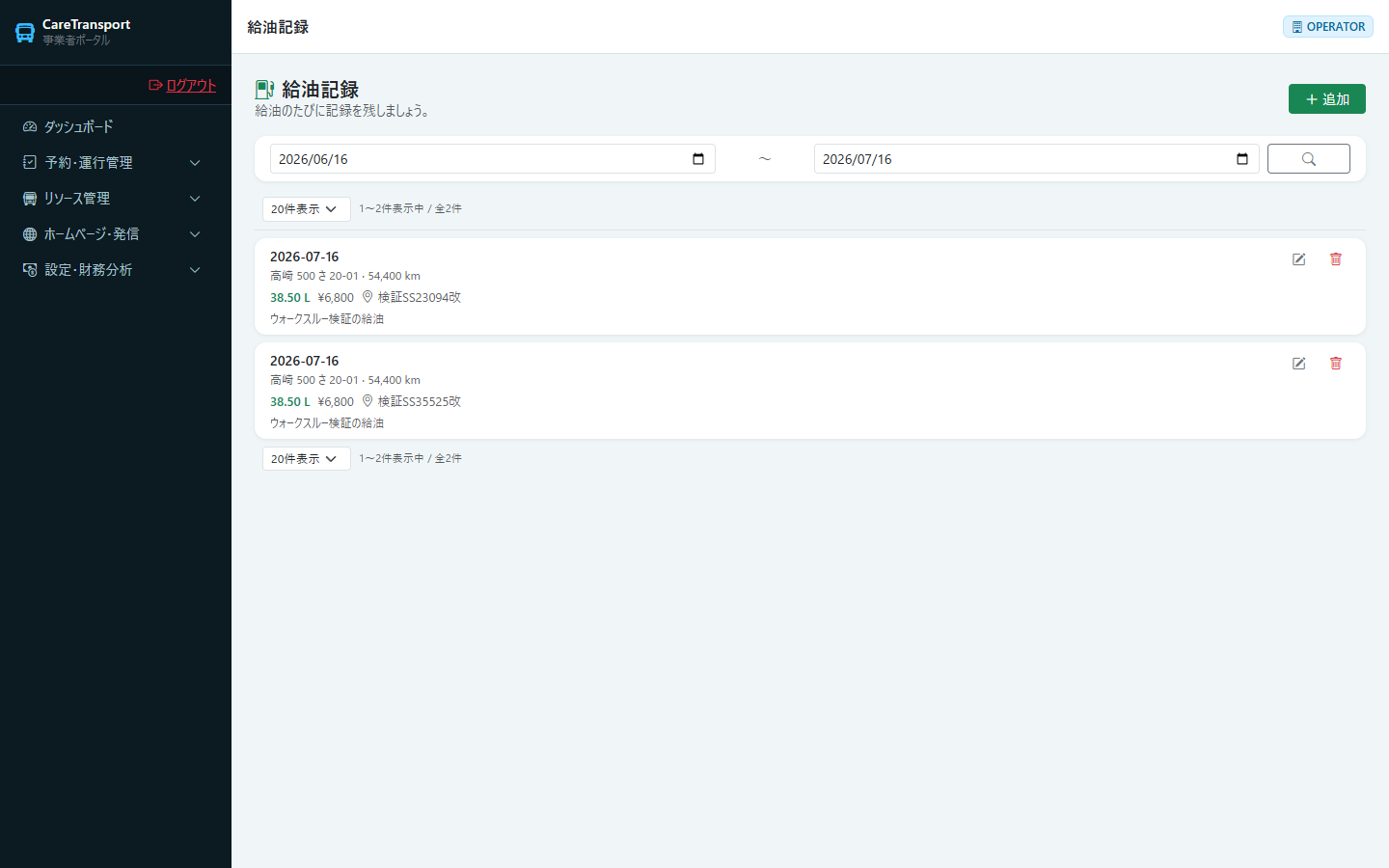Click the fuel pump icon beside 給油記録
The image size is (1389, 868).
264,90
